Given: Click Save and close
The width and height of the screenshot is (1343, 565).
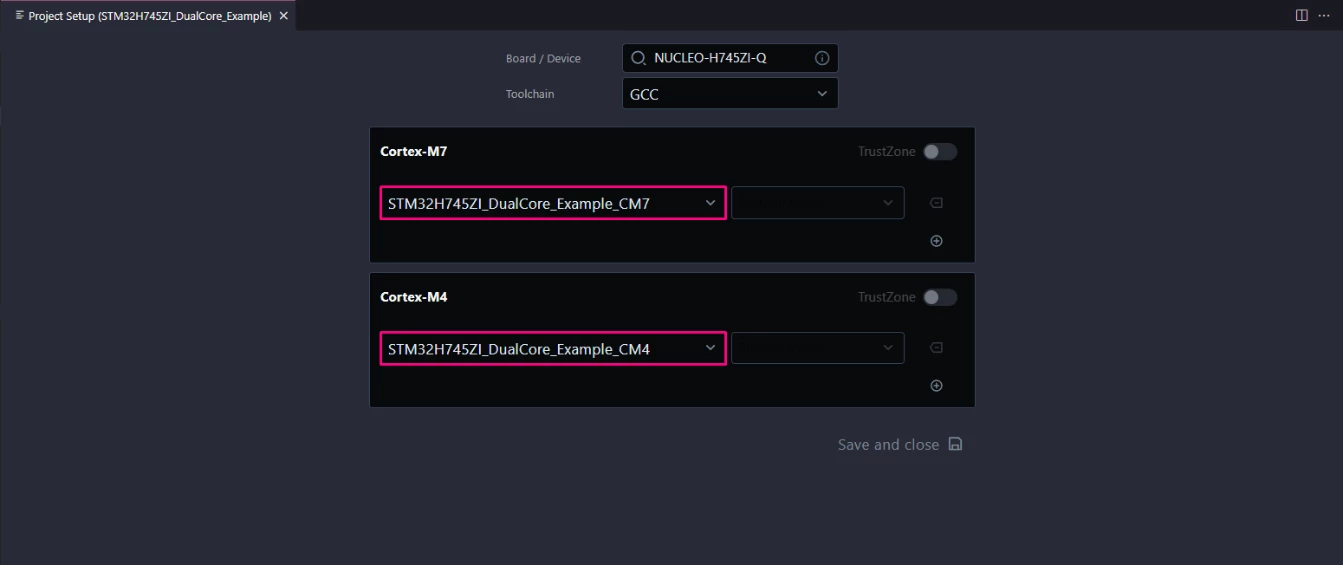Looking at the screenshot, I should point(900,444).
